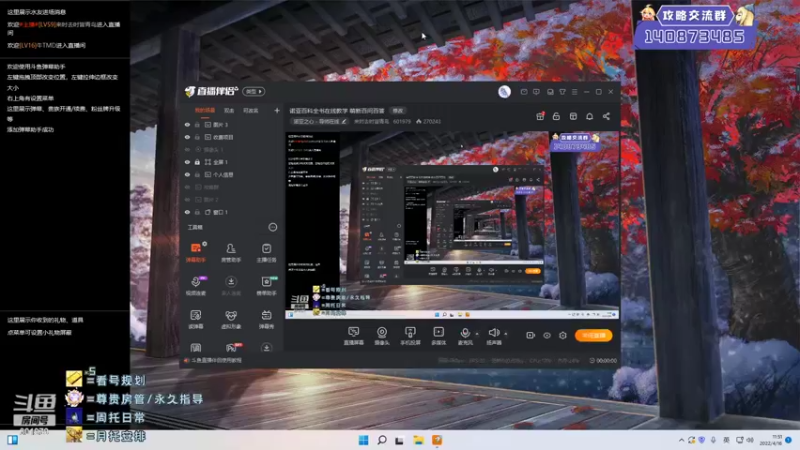Toggle visibility eye for 收藏项目 source

pos(187,137)
